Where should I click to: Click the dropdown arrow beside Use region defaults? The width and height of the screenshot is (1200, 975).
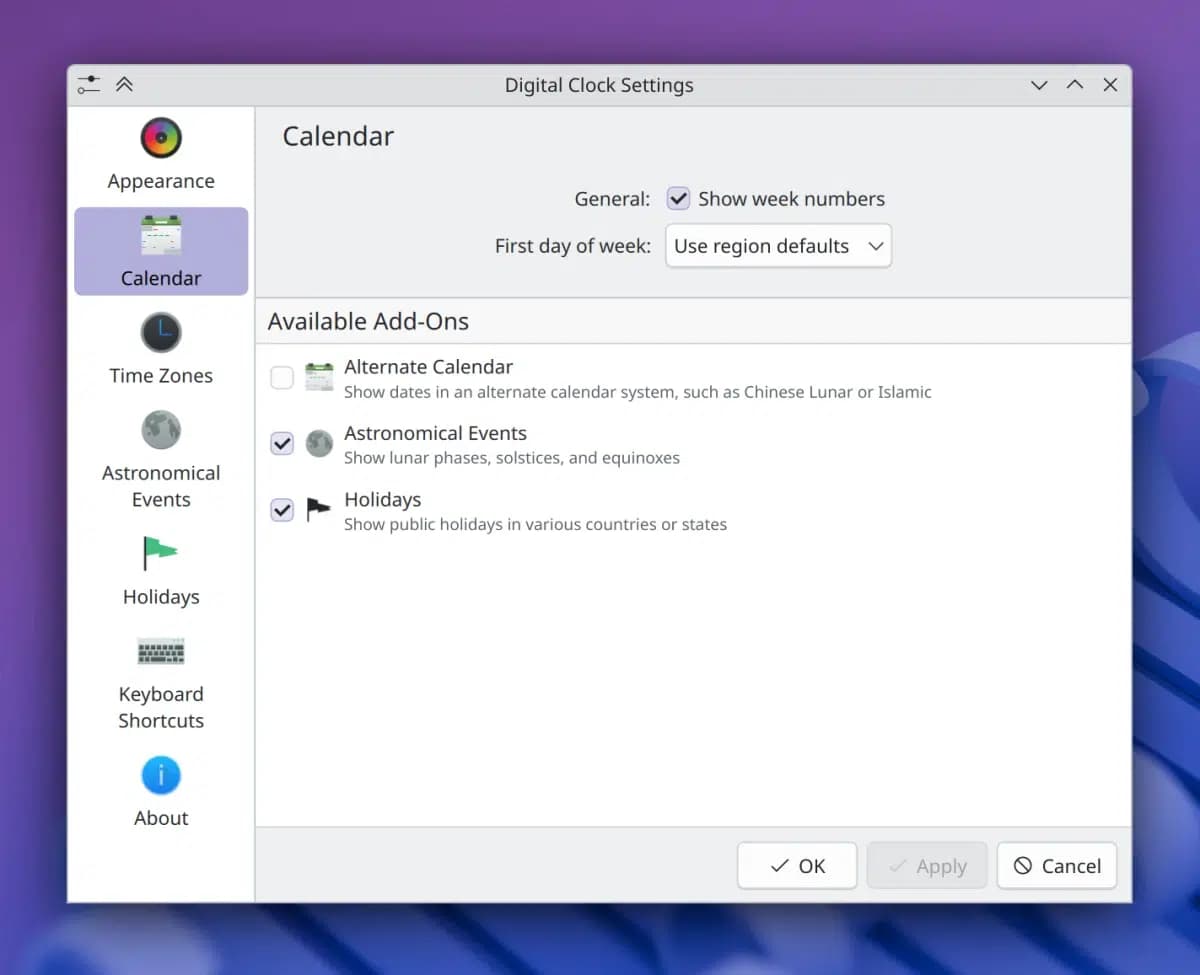876,246
